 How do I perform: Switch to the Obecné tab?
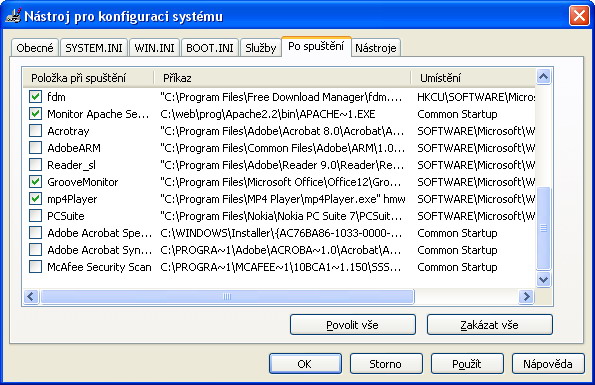pyautogui.click(x=35, y=48)
